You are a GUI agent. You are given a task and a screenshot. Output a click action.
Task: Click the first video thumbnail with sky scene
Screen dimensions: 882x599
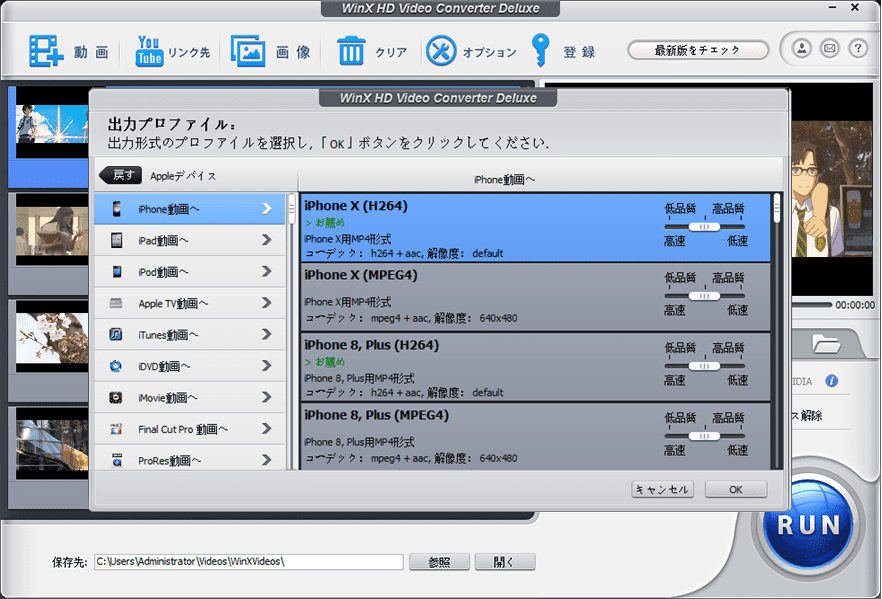(x=52, y=123)
